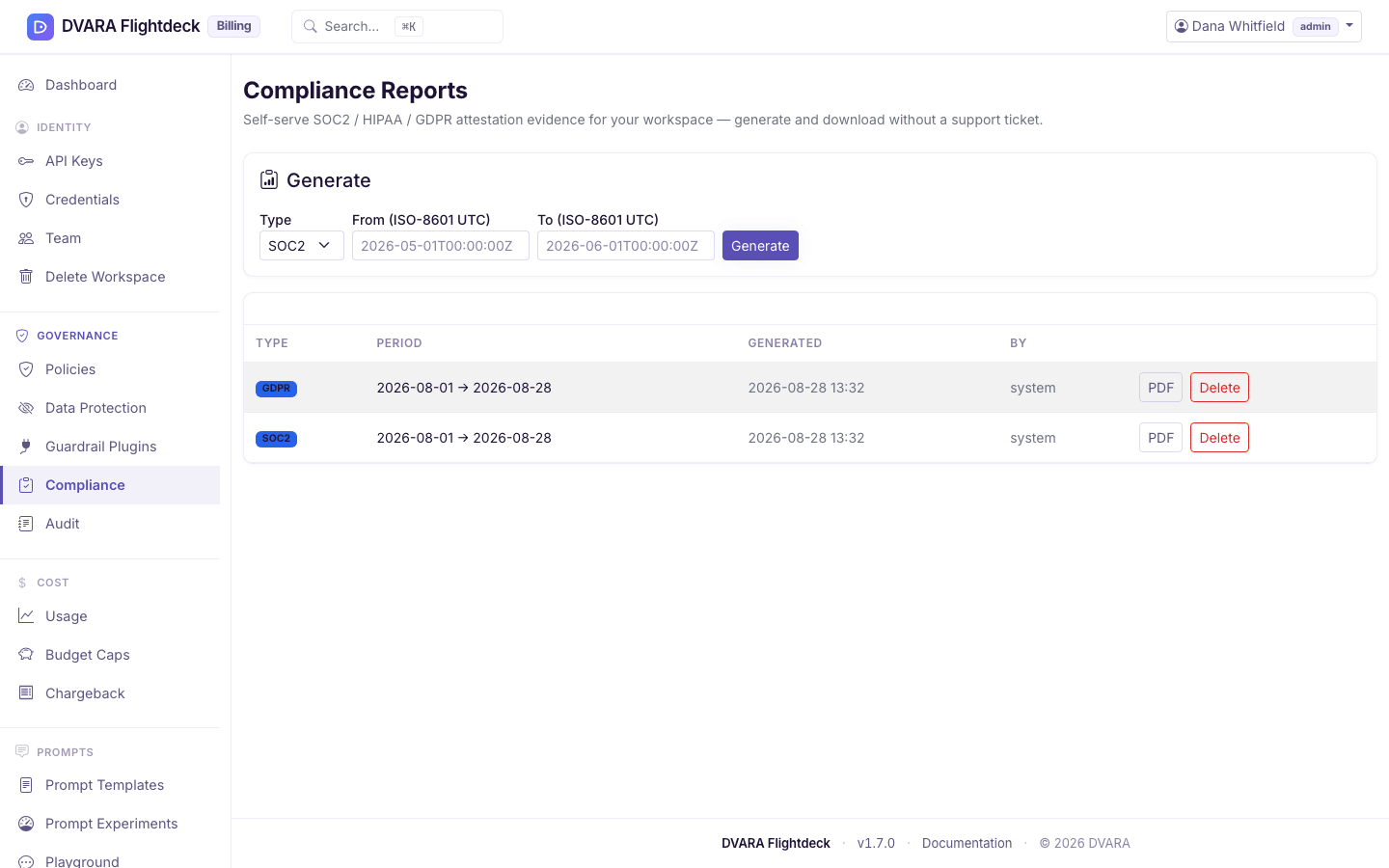Viewport: 1389px width, 868px height.
Task: Open Prompt Experiments page
Action: pyautogui.click(x=110, y=824)
